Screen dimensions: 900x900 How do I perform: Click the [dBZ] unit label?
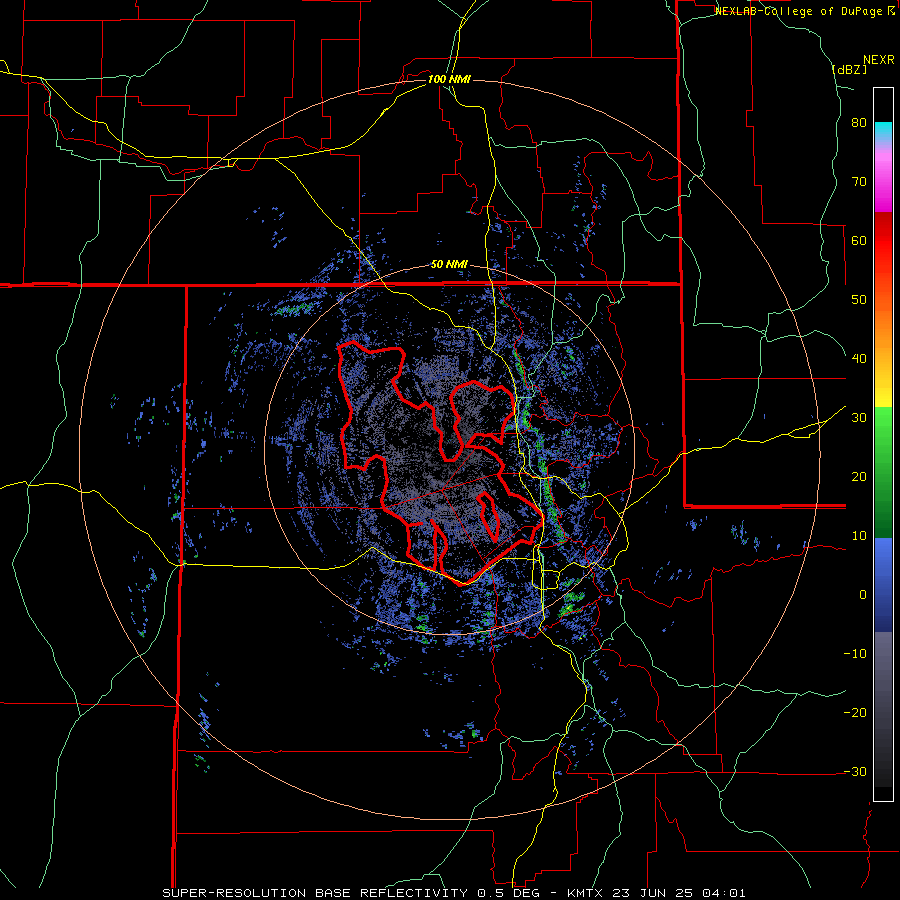[849, 70]
